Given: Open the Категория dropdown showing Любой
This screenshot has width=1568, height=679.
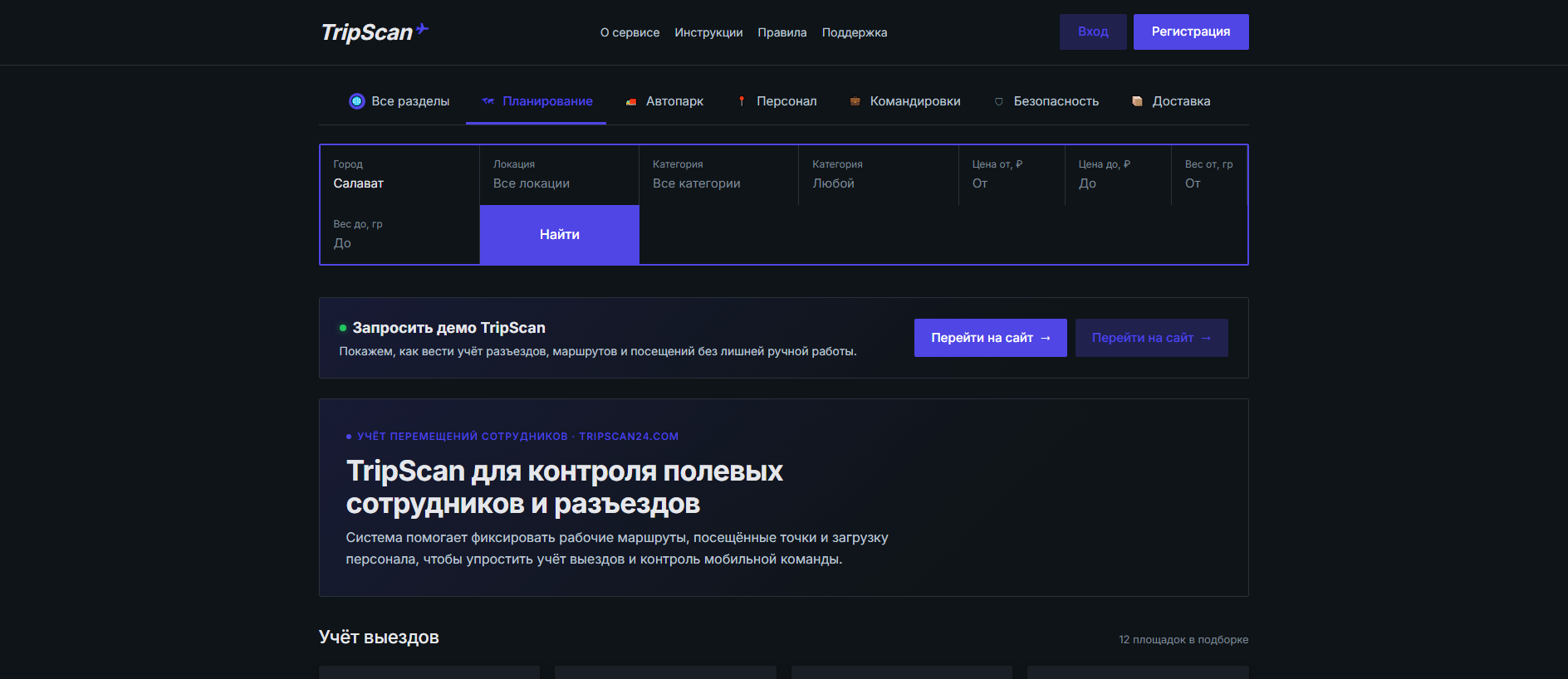Looking at the screenshot, I should coord(879,175).
